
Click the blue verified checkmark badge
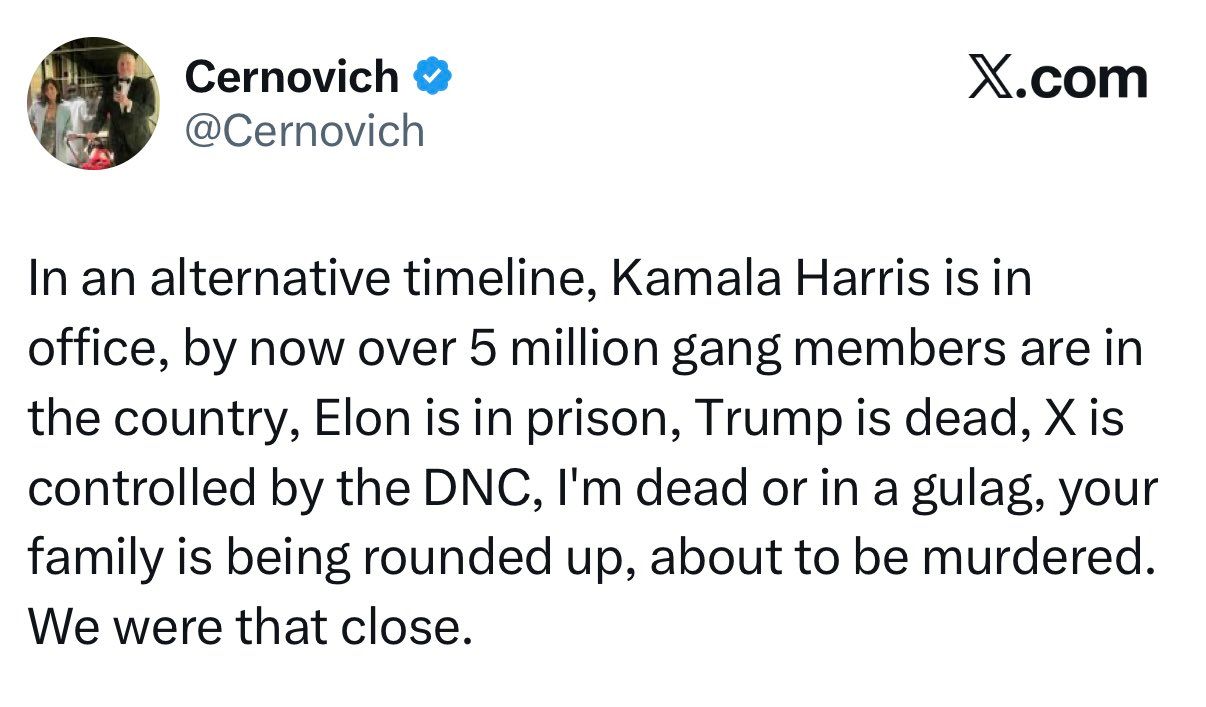432,77
